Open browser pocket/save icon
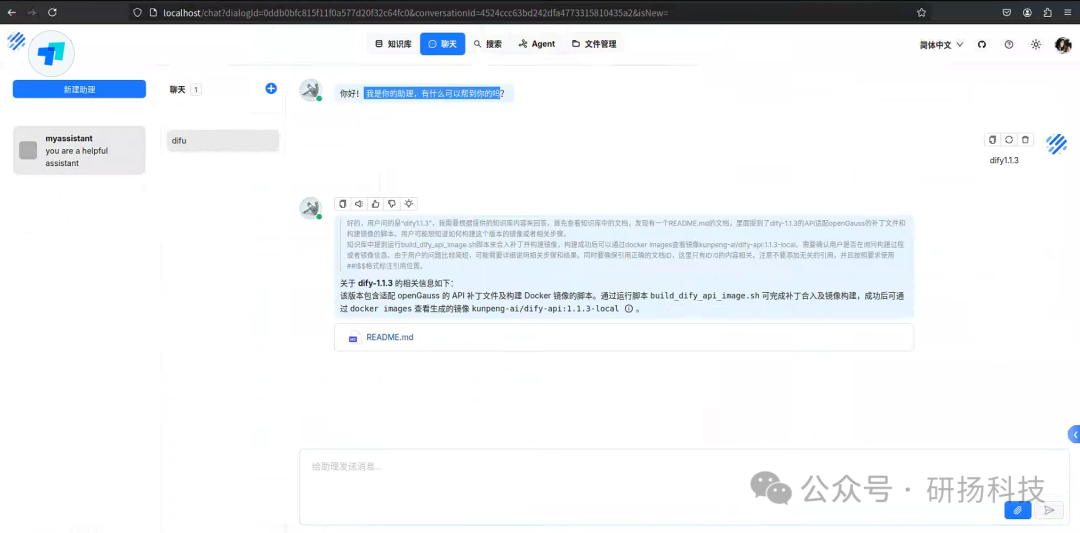Image resolution: width=1080 pixels, height=533 pixels. [x=1006, y=12]
